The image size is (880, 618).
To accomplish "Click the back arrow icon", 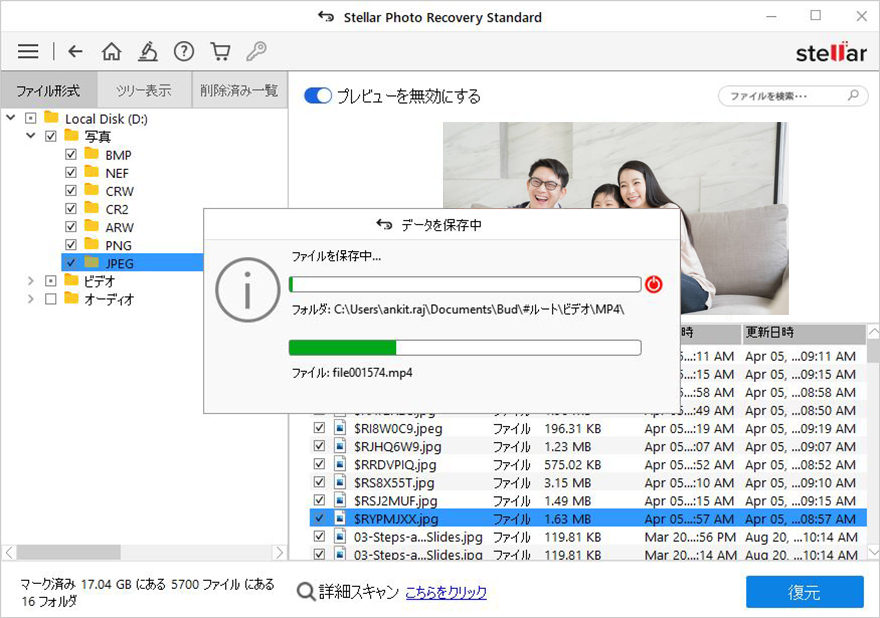I will [x=75, y=52].
